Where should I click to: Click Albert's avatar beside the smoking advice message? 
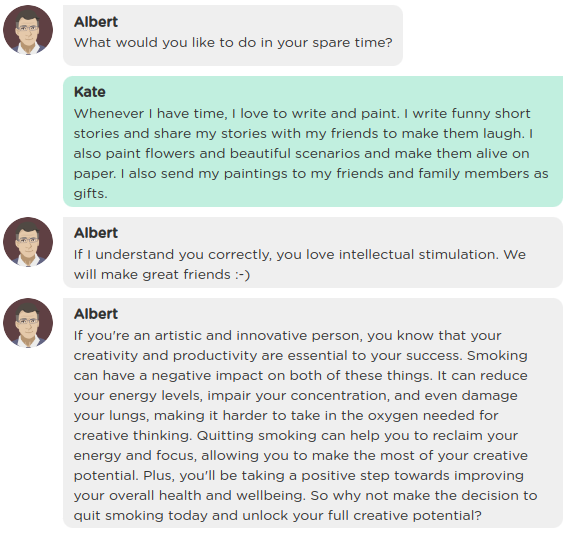[28, 323]
